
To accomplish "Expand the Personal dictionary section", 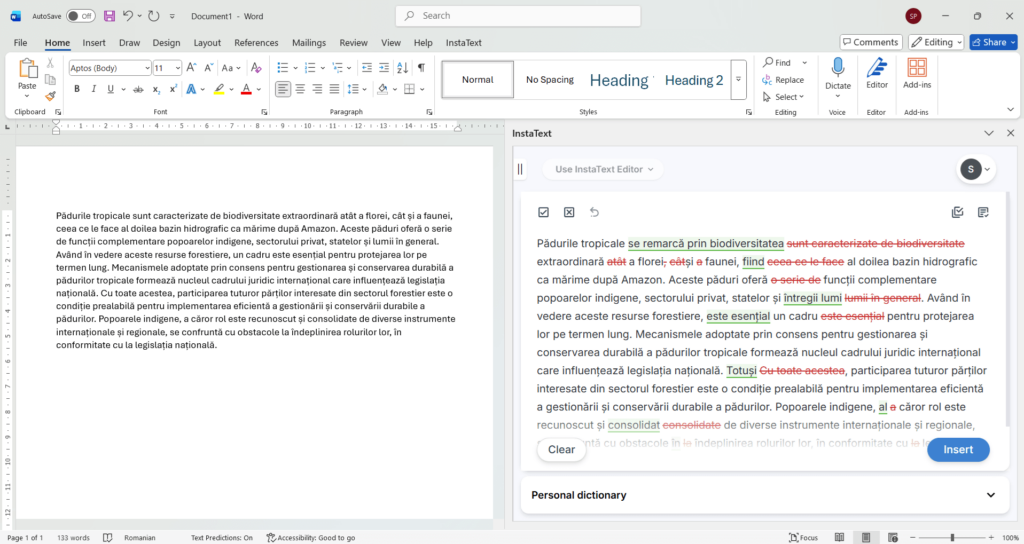I will pos(990,495).
